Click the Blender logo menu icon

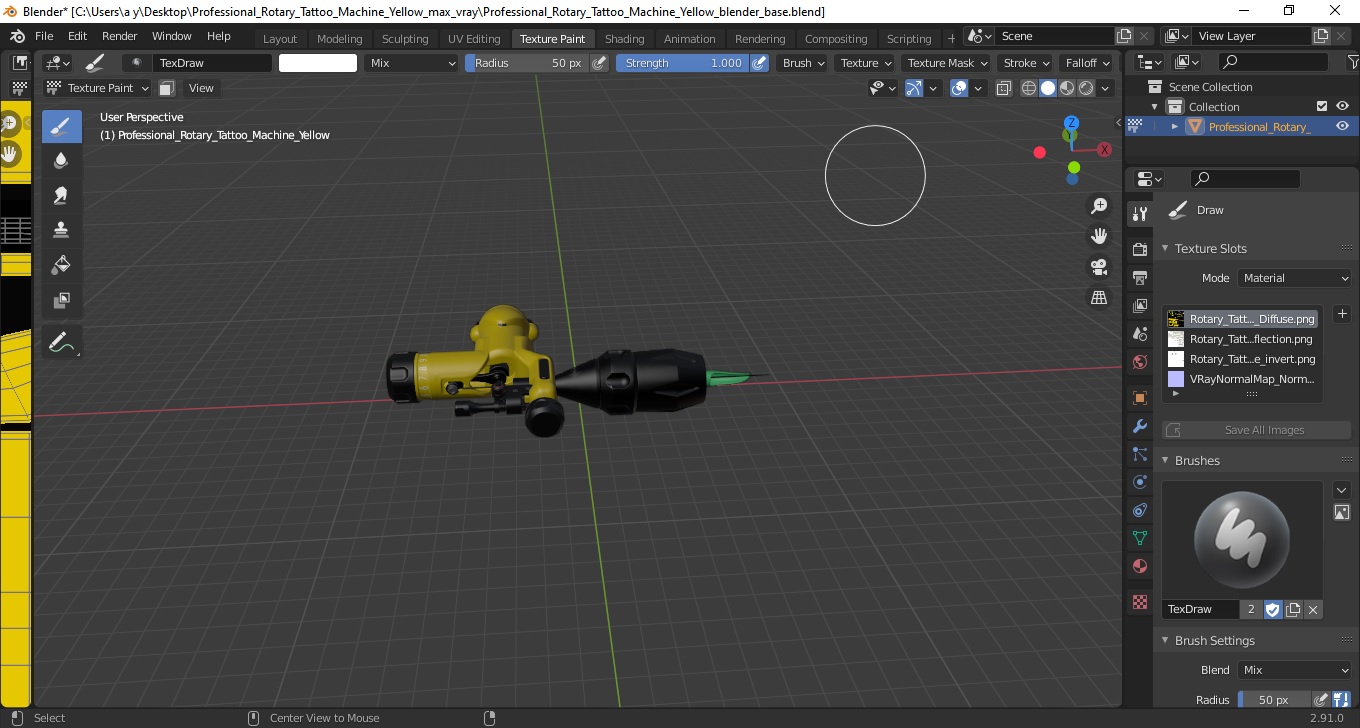(x=17, y=36)
